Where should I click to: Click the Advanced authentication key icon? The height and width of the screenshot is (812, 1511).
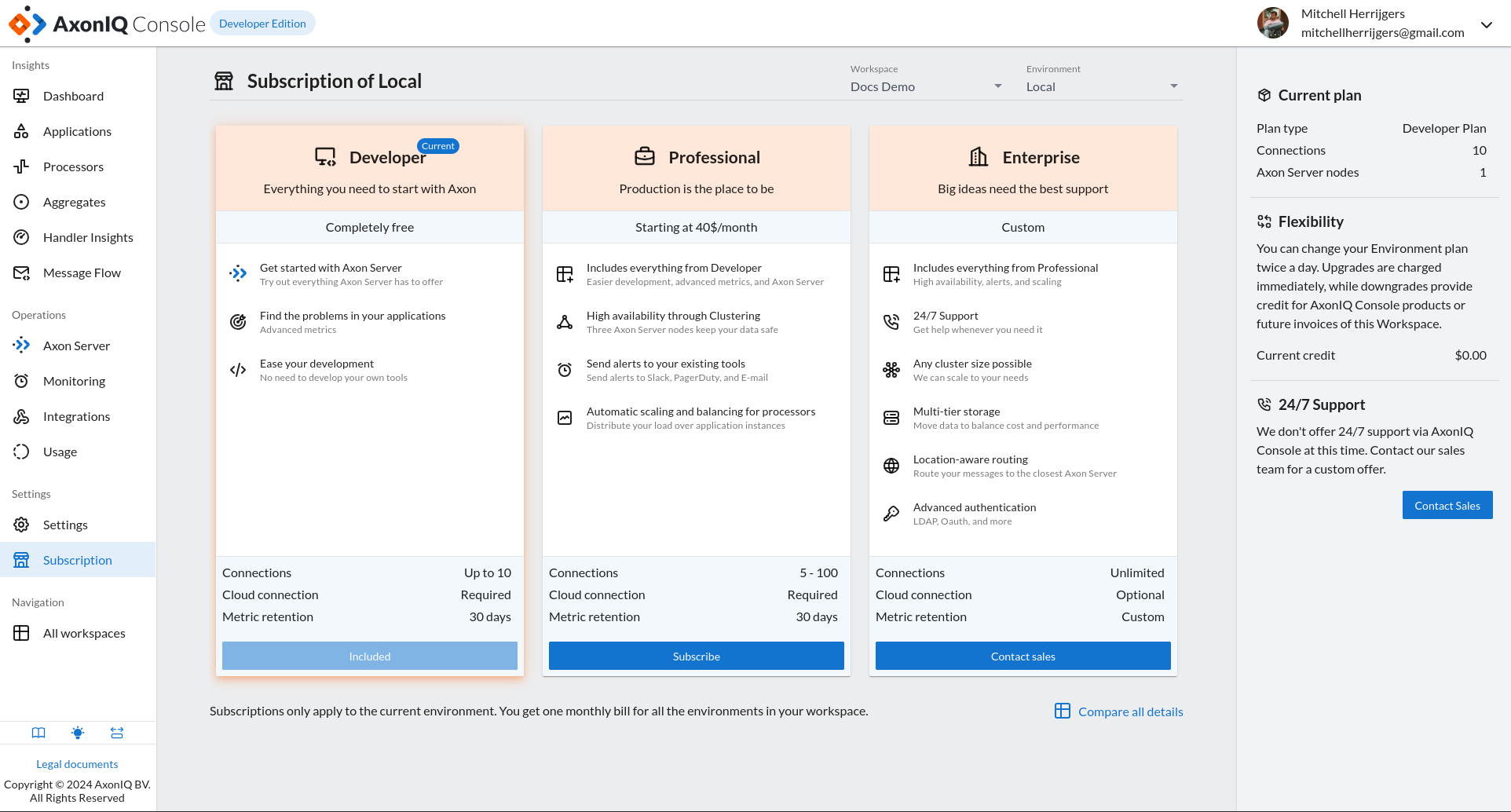[x=891, y=514]
